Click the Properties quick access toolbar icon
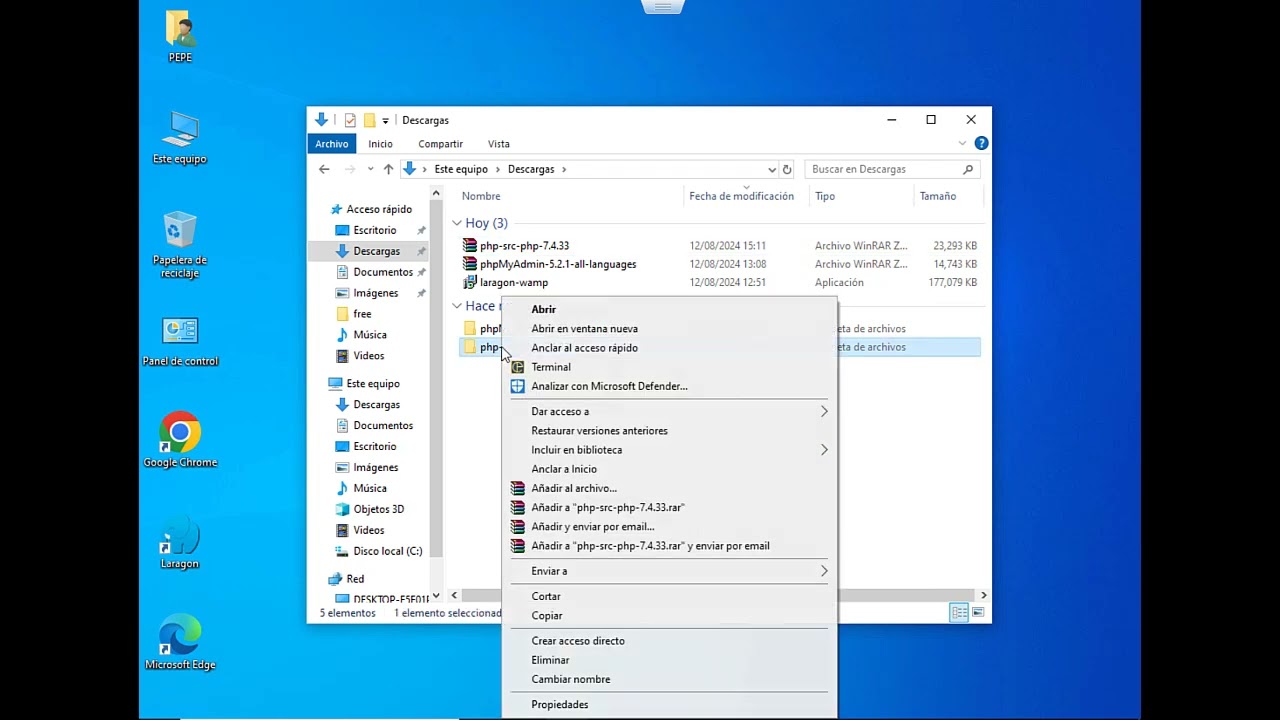 [350, 120]
